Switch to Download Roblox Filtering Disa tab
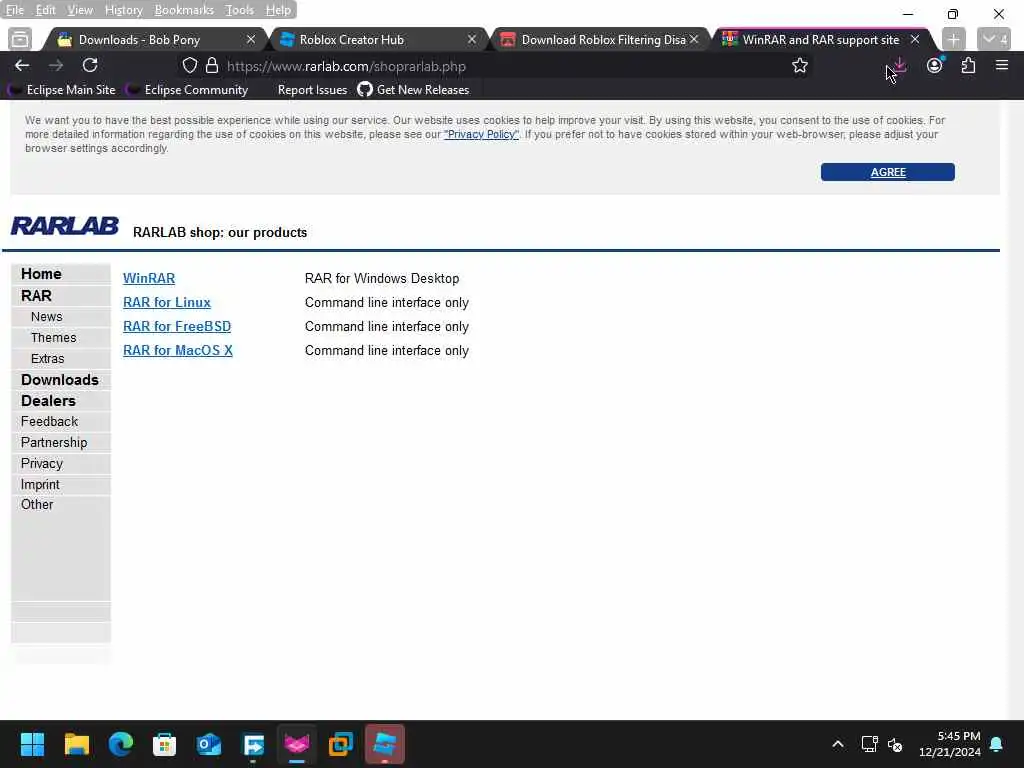The image size is (1024, 768). [603, 40]
